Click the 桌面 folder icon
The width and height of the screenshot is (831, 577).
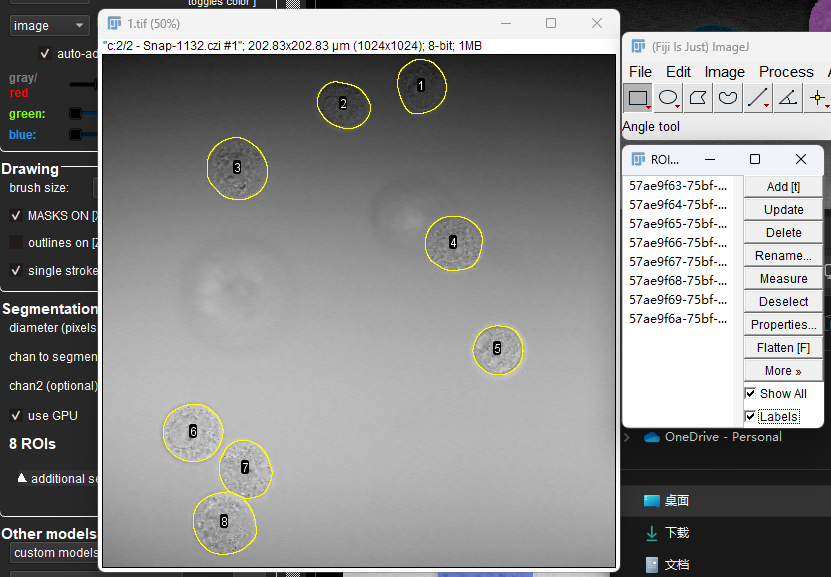(x=651, y=501)
